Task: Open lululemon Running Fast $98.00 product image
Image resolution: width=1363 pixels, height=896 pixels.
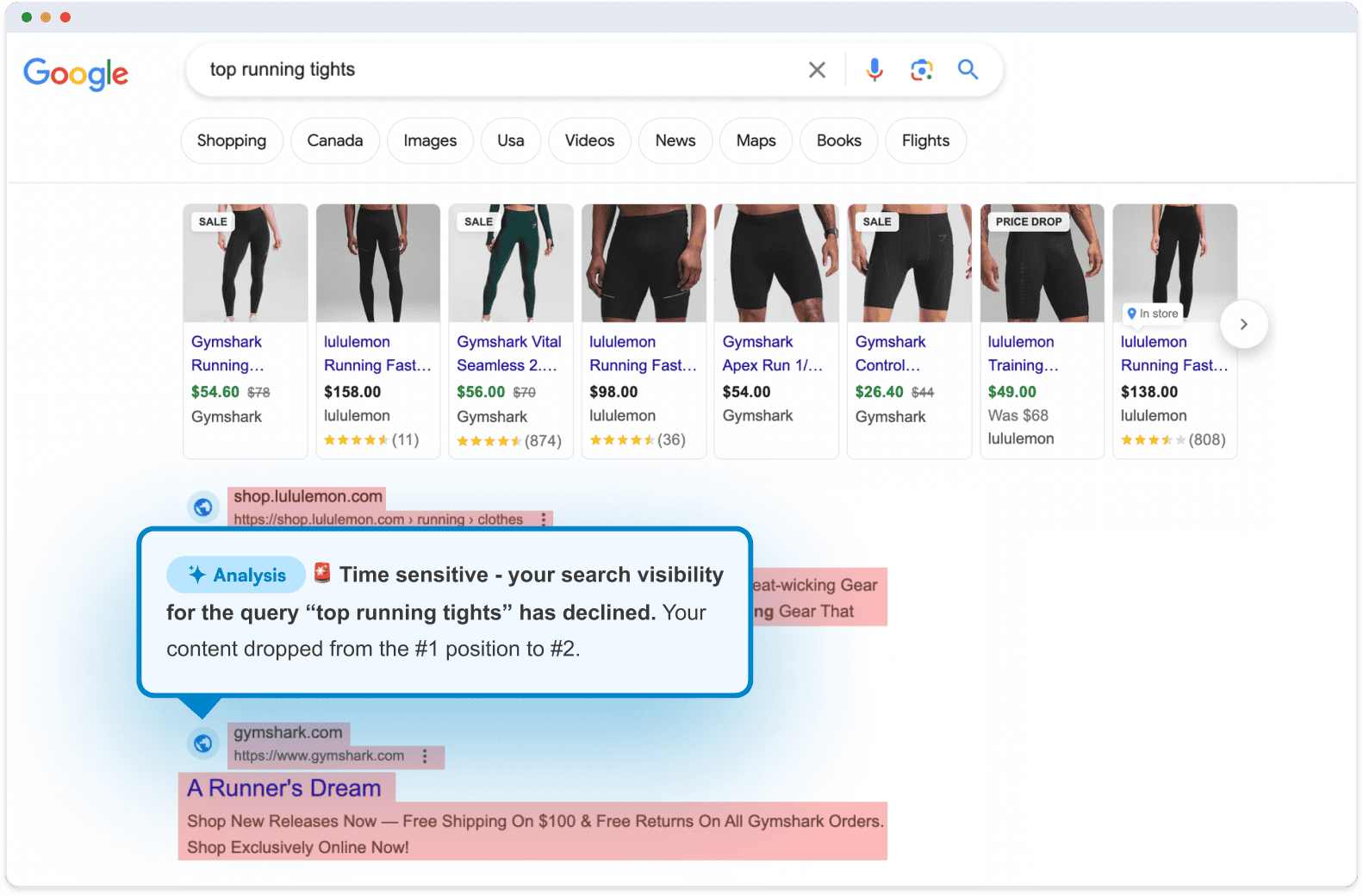Action: tap(644, 264)
